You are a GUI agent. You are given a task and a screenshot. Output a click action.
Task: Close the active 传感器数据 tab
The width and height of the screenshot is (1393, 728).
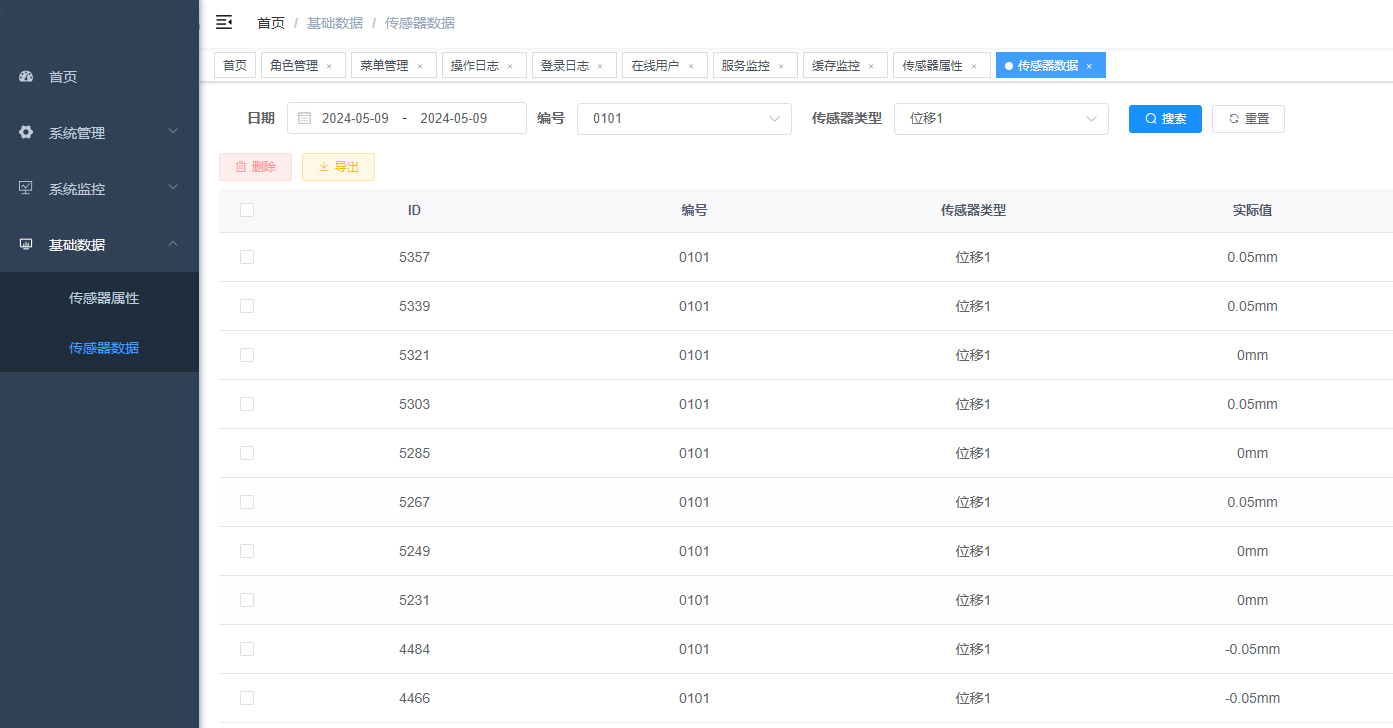coord(1089,66)
